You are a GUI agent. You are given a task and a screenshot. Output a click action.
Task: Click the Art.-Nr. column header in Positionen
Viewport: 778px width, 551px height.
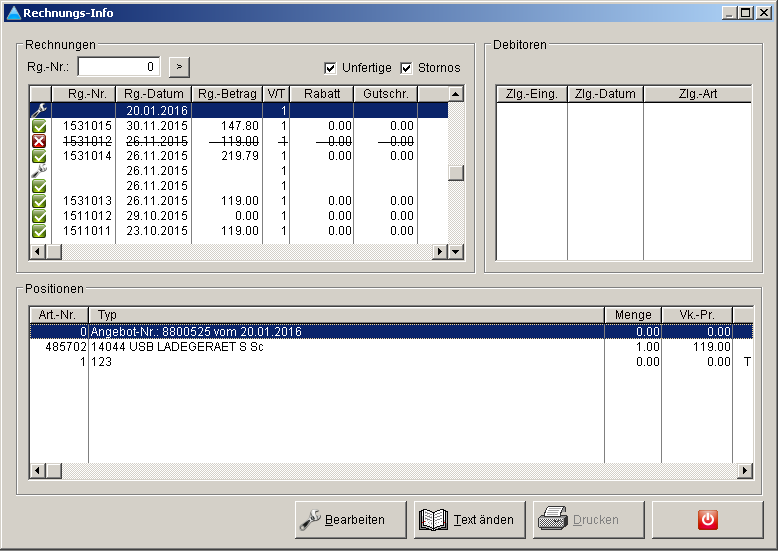(59, 315)
